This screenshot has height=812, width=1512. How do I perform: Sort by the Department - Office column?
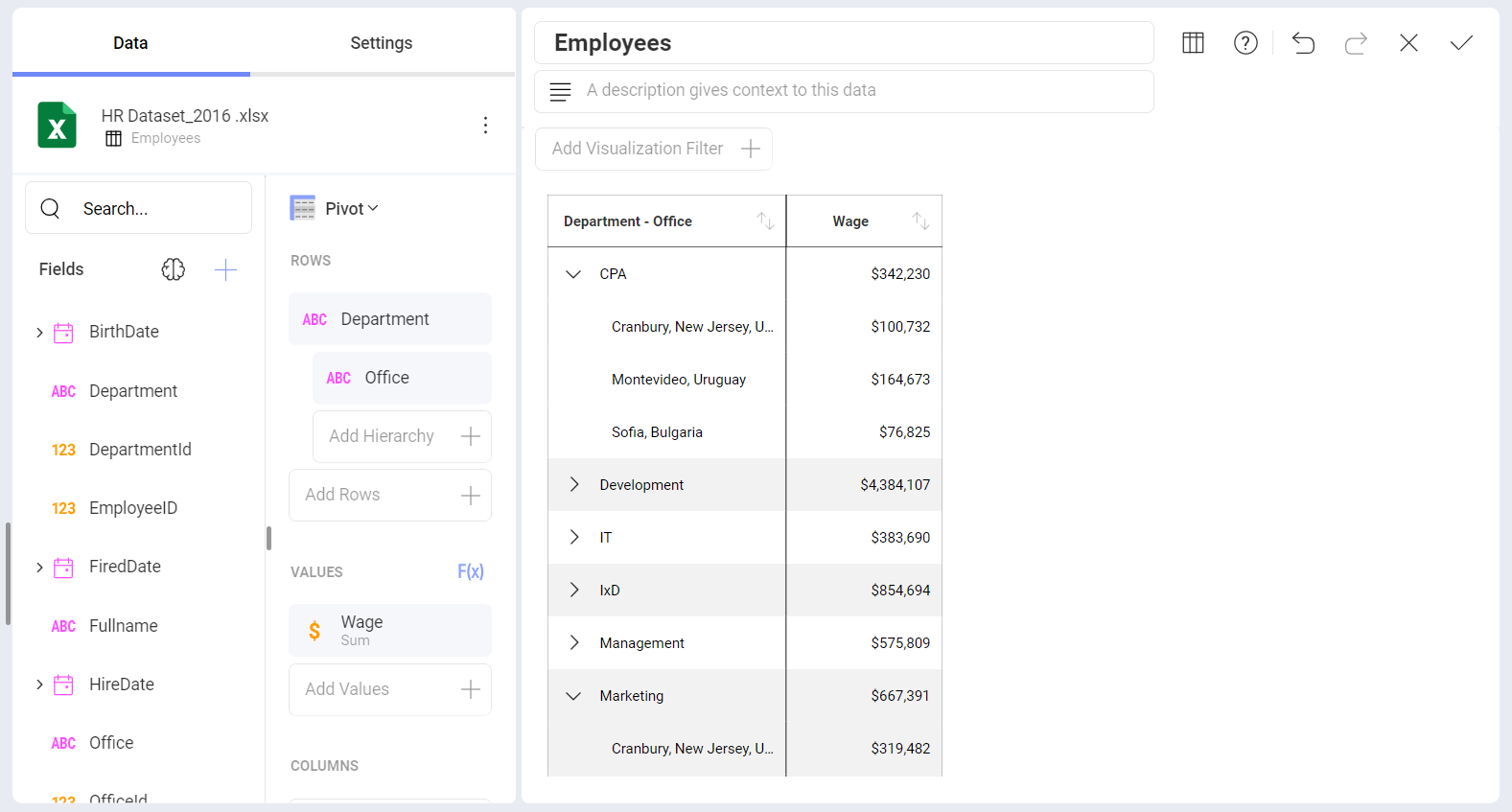[765, 221]
